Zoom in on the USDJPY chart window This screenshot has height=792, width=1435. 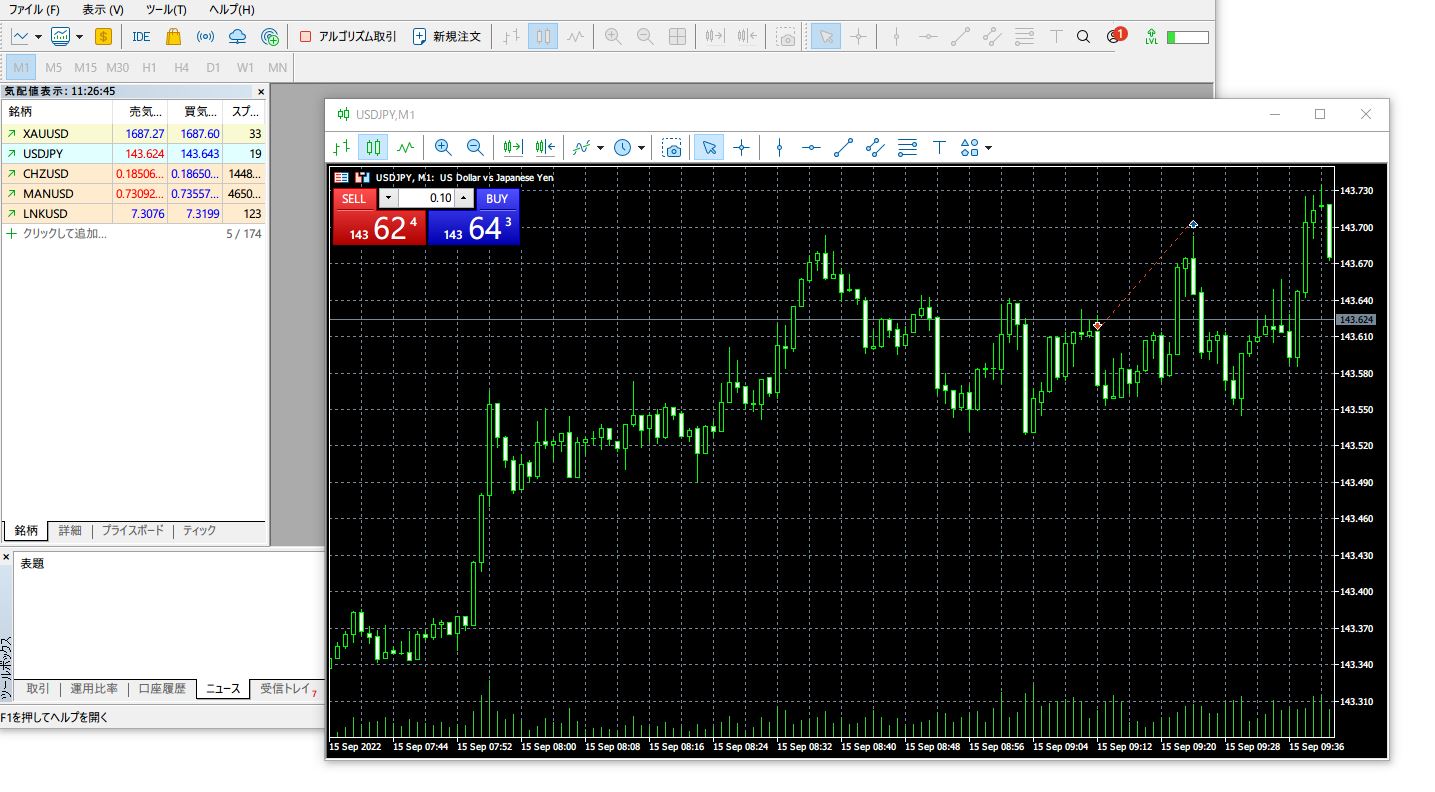click(443, 148)
